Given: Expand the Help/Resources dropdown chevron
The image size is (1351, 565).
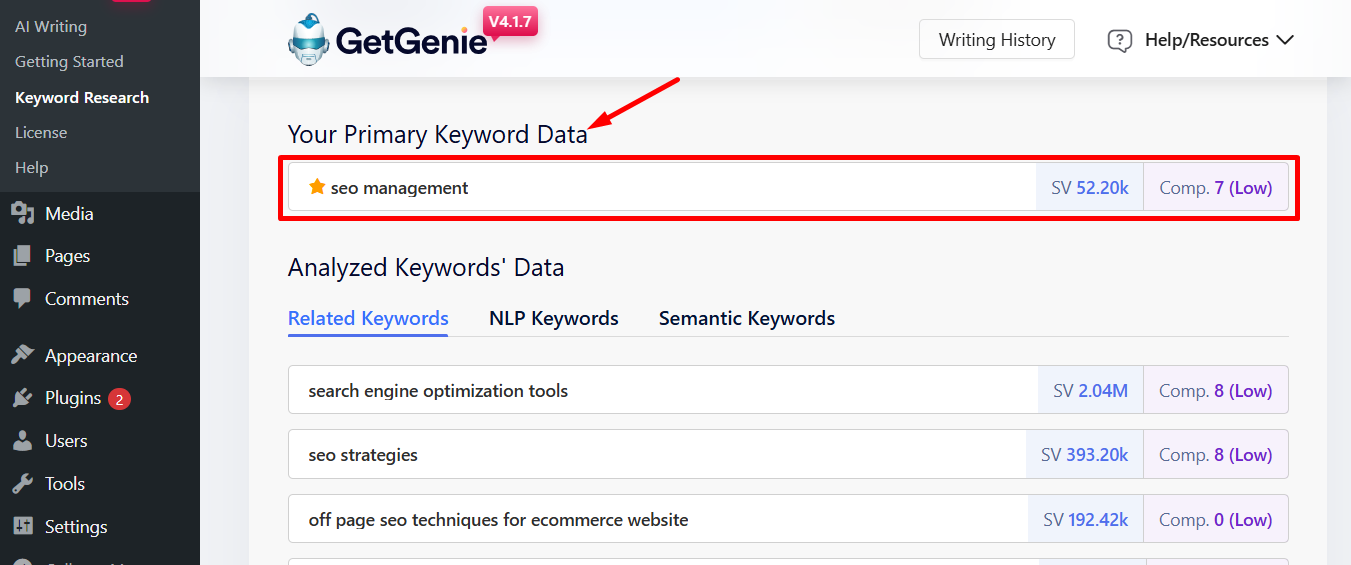Looking at the screenshot, I should pos(1285,40).
